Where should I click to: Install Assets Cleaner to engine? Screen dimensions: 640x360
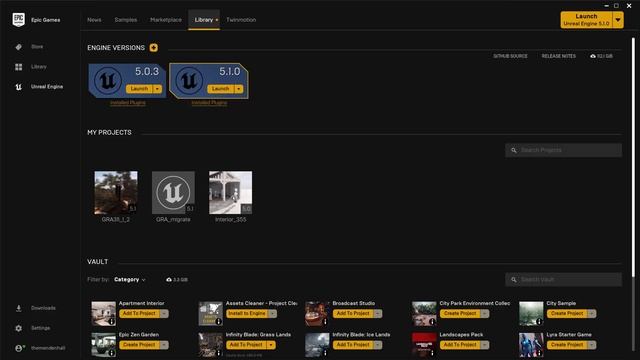tap(247, 313)
